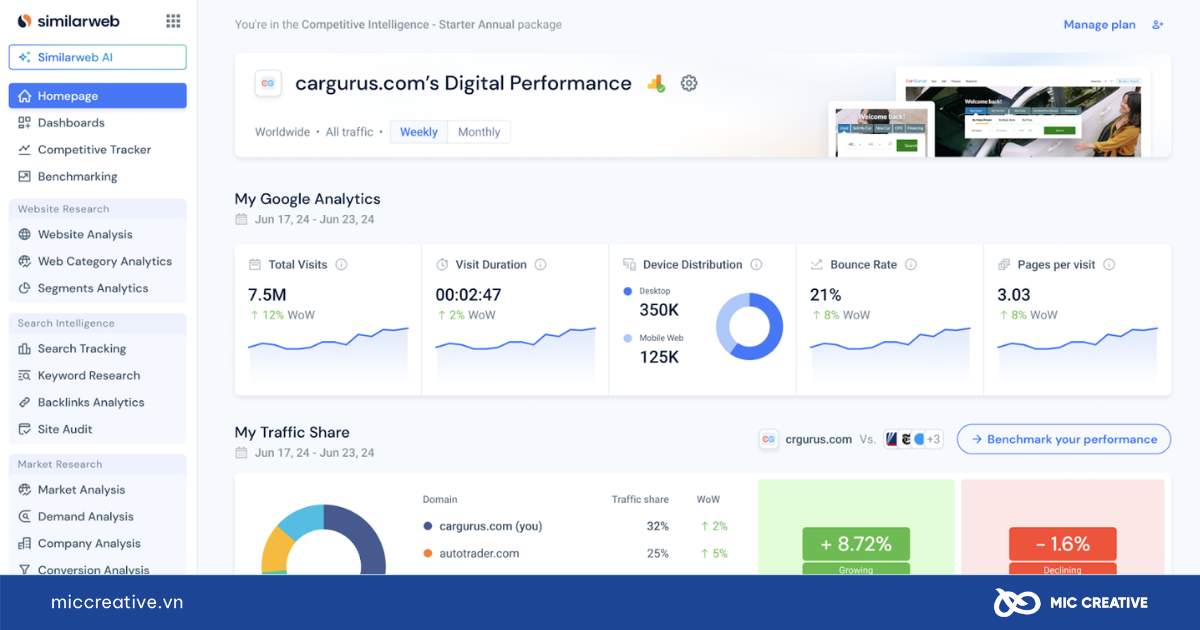Viewport: 1200px width, 630px height.
Task: Click the Pages per visit icon
Action: coord(1004,265)
